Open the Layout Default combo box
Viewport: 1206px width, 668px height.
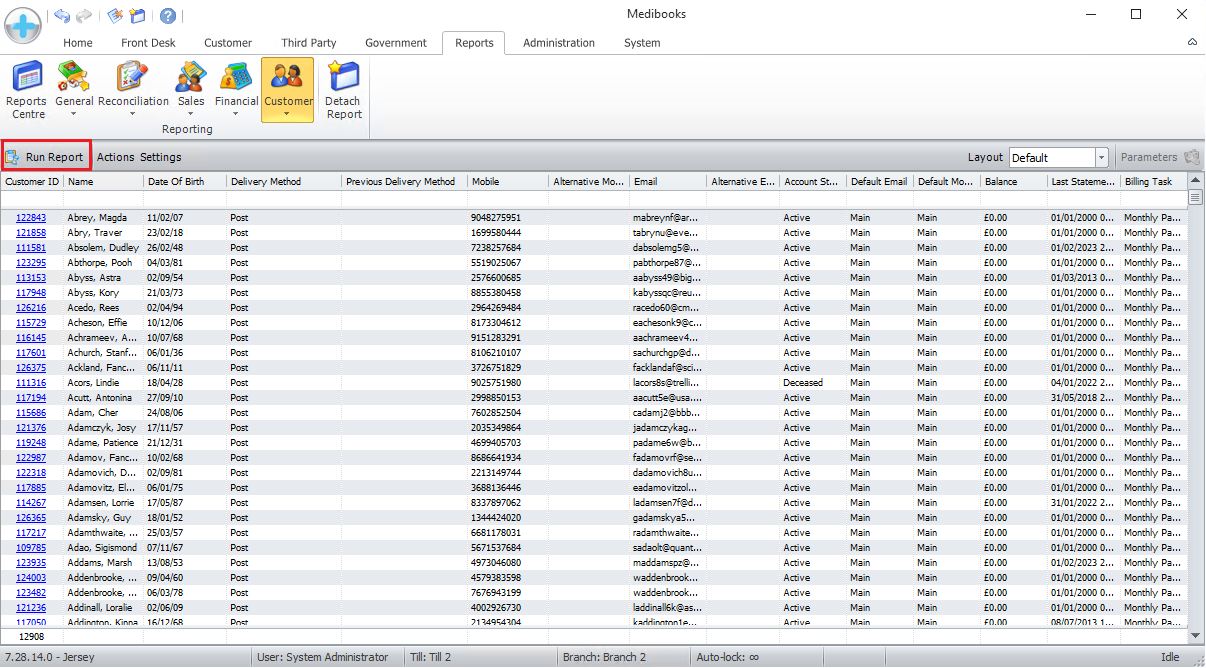point(1058,157)
